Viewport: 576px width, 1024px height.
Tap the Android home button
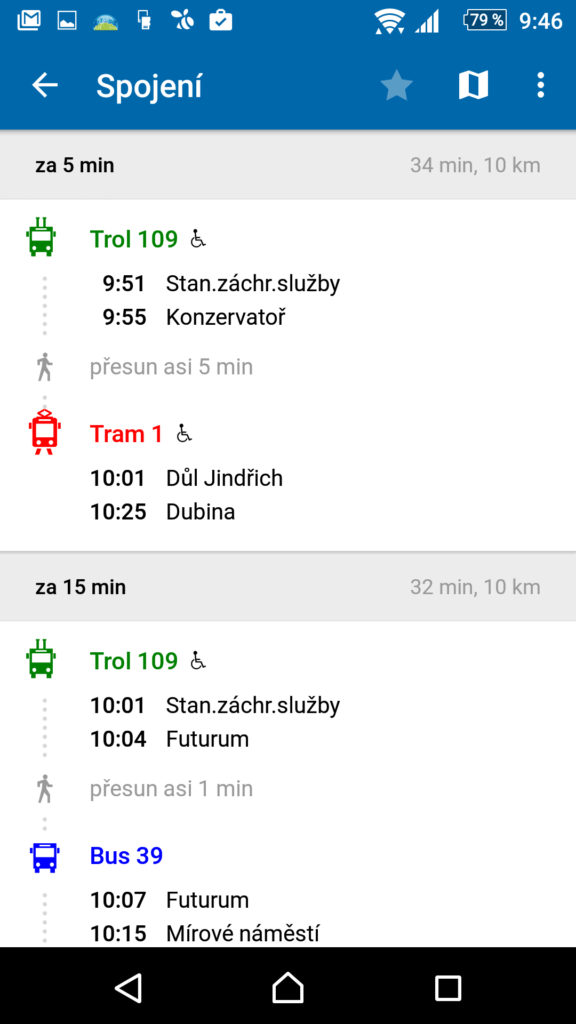(x=288, y=987)
